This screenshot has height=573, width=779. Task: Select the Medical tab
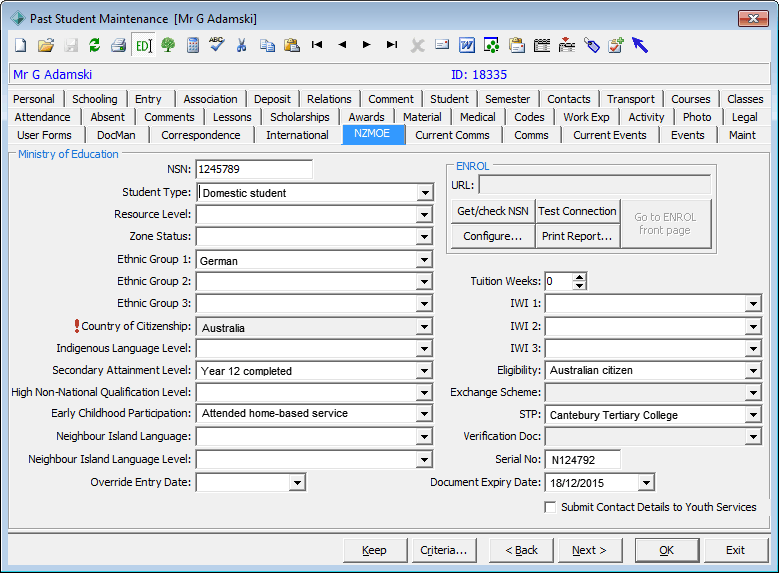pyautogui.click(x=477, y=117)
